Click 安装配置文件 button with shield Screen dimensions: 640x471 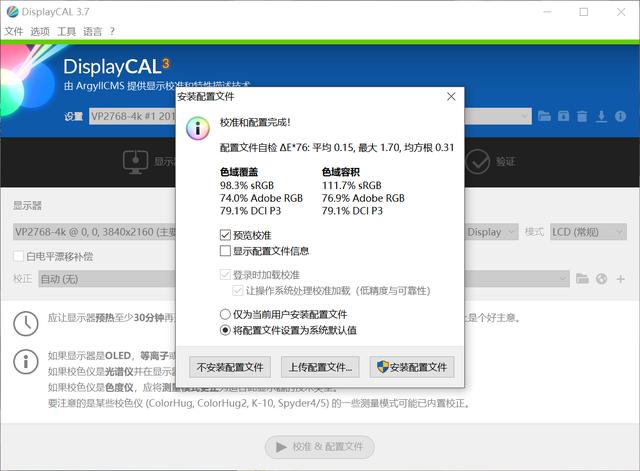[411, 367]
